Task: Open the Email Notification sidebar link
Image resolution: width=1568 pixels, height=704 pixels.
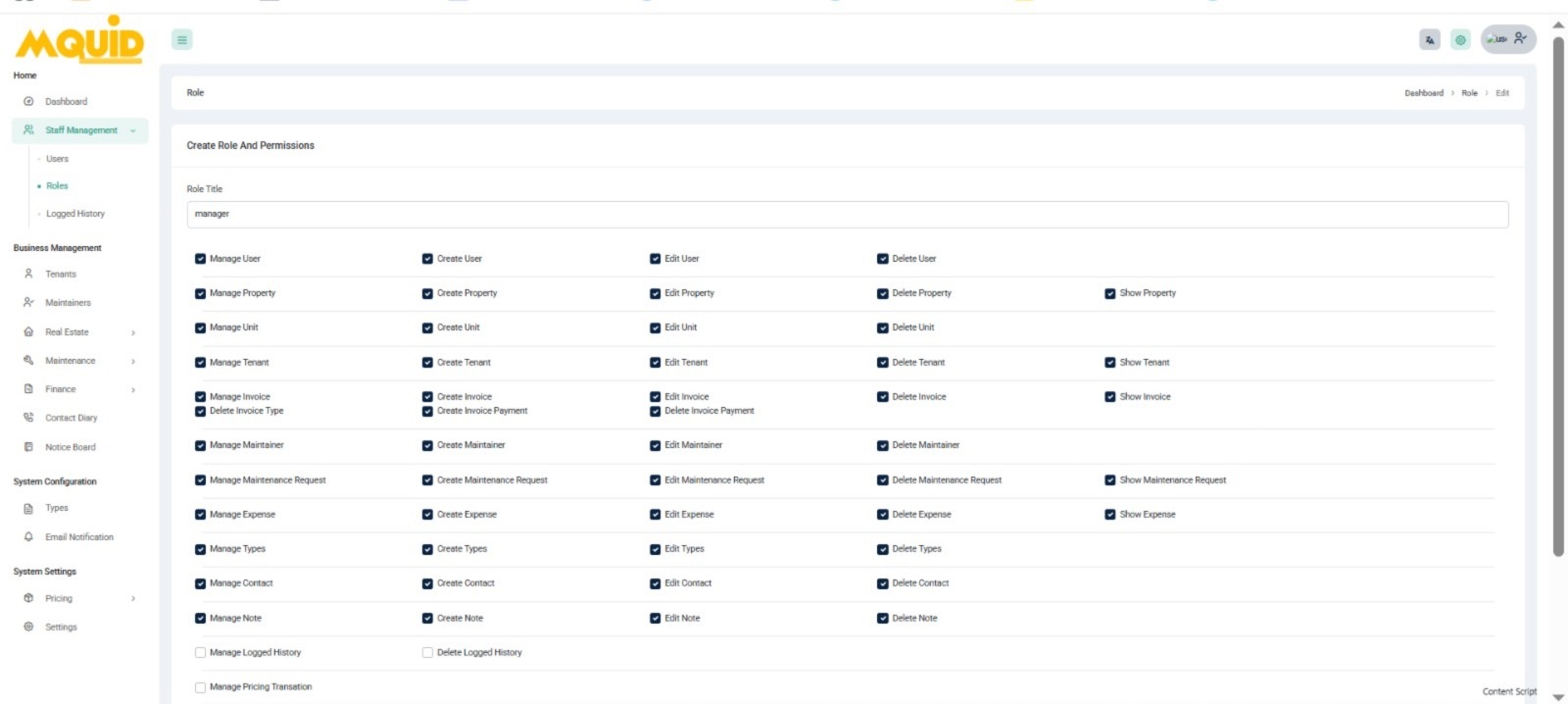Action: pos(79,536)
